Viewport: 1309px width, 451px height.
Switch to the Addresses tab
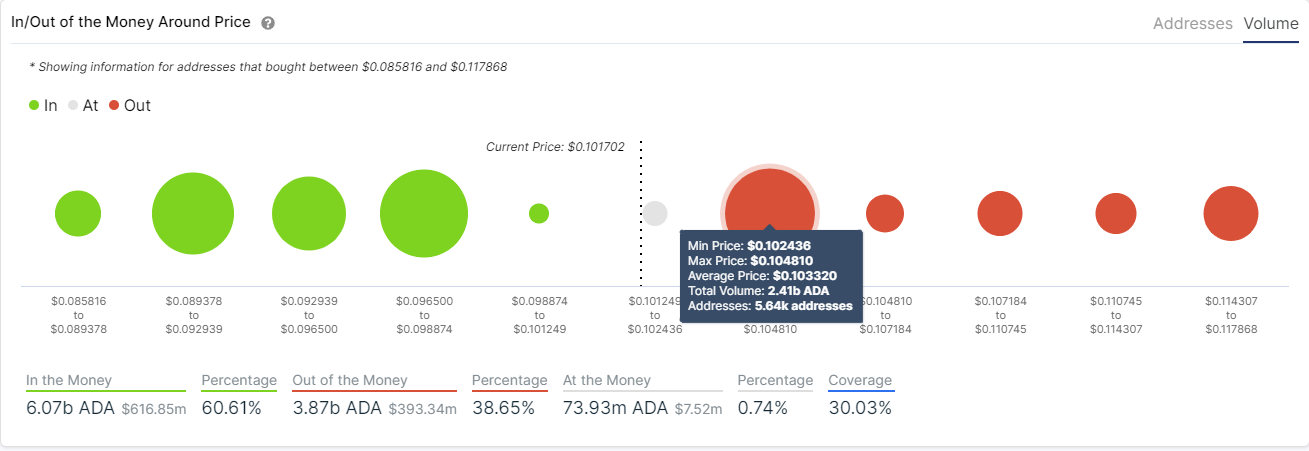[1193, 23]
